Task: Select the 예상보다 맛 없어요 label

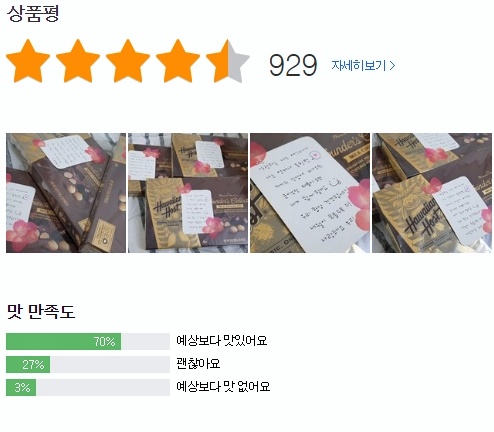Action: [x=223, y=387]
